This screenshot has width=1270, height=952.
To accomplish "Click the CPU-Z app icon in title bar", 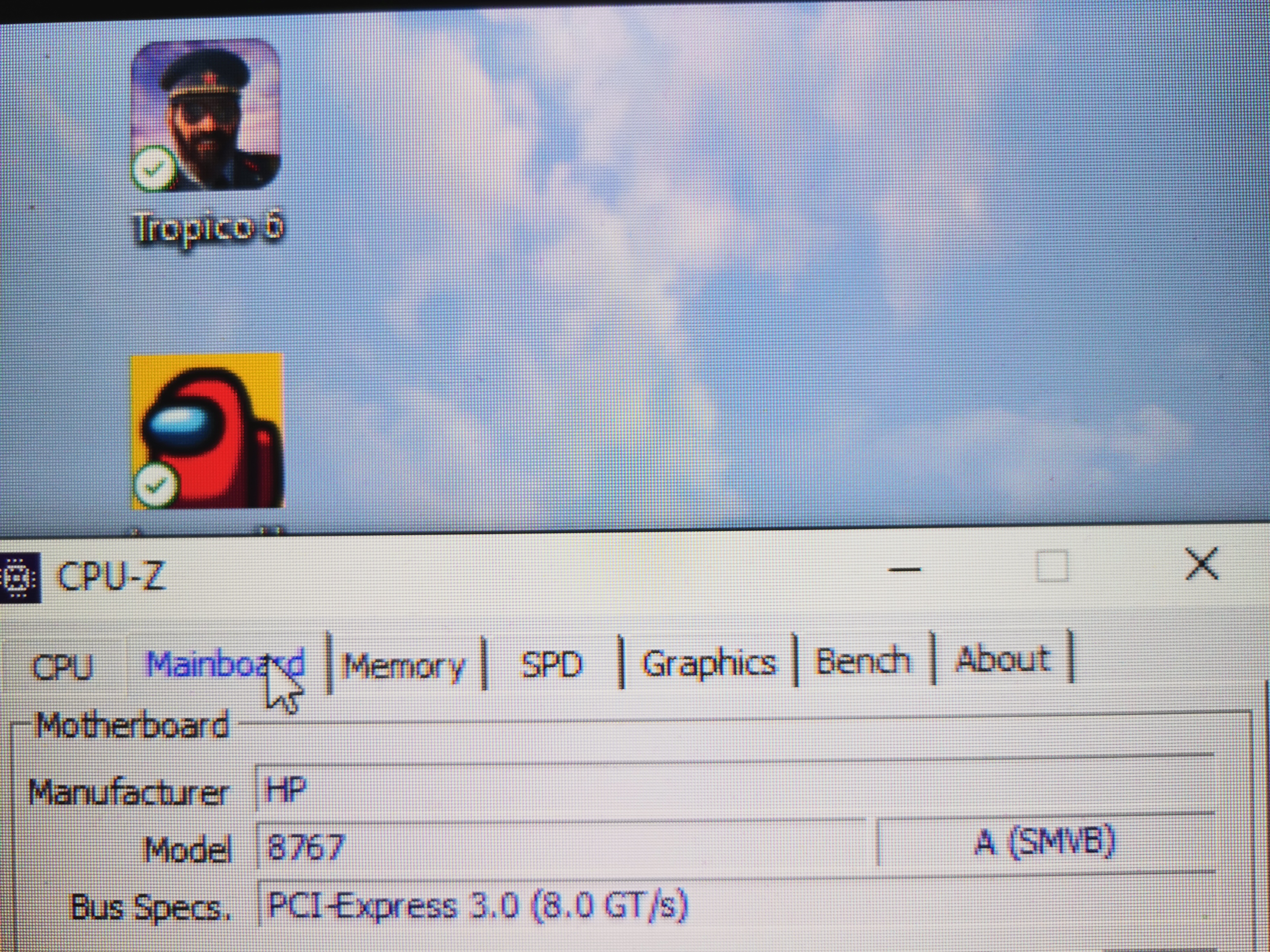I will [x=19, y=578].
